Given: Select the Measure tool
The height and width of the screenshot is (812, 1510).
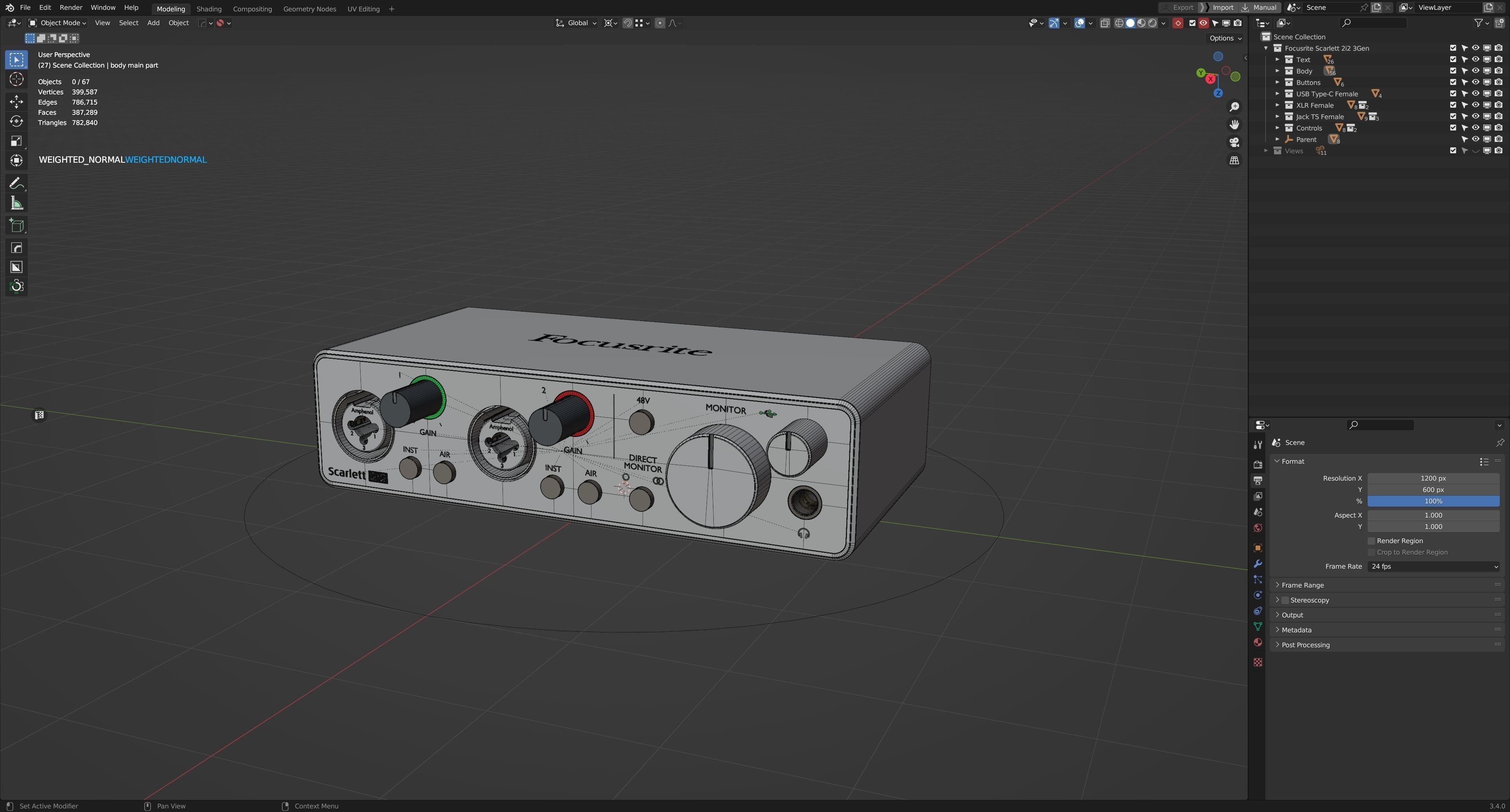Looking at the screenshot, I should pos(17,203).
